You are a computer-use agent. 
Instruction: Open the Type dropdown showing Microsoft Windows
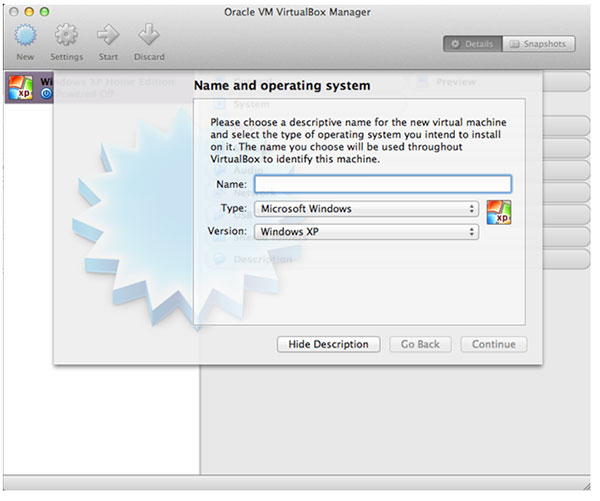point(367,209)
